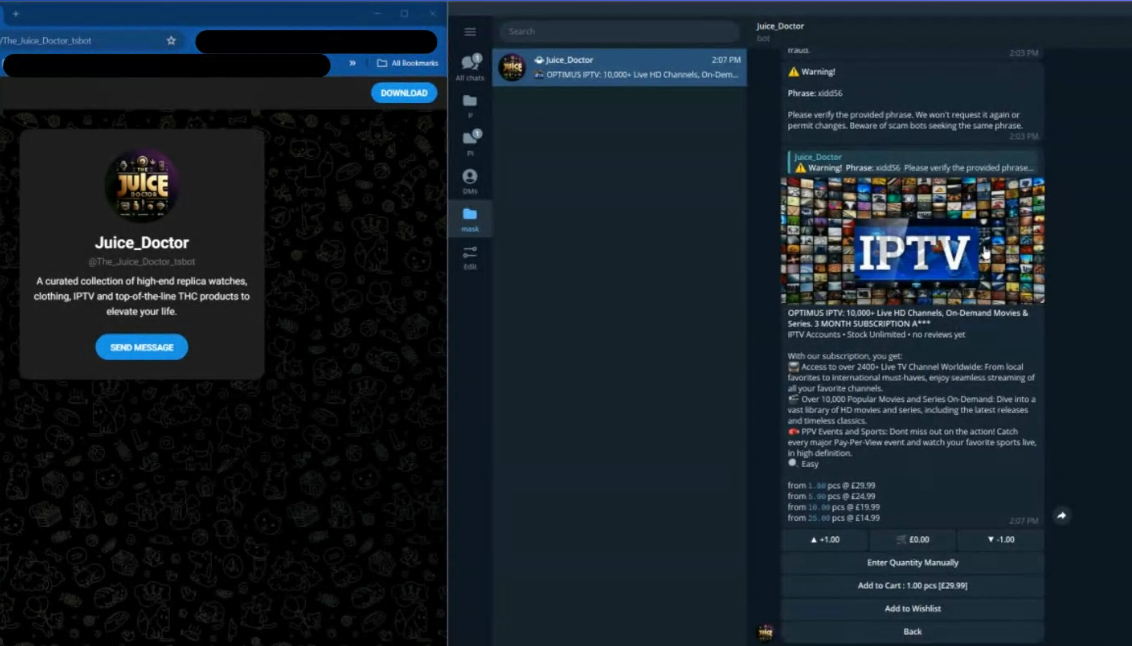Increase quantity with +1.00 button
This screenshot has width=1132, height=646.
824,540
